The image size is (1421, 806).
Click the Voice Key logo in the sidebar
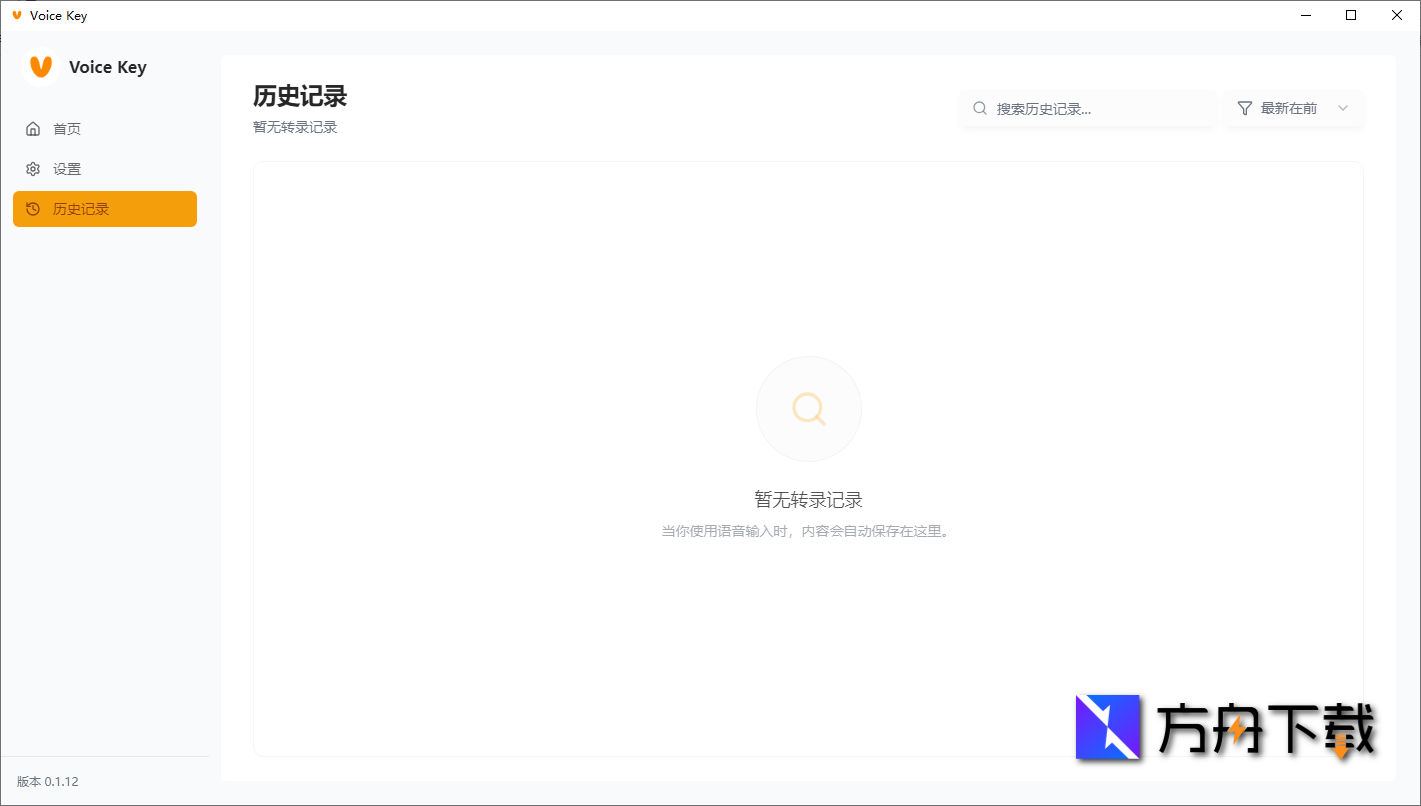click(39, 67)
